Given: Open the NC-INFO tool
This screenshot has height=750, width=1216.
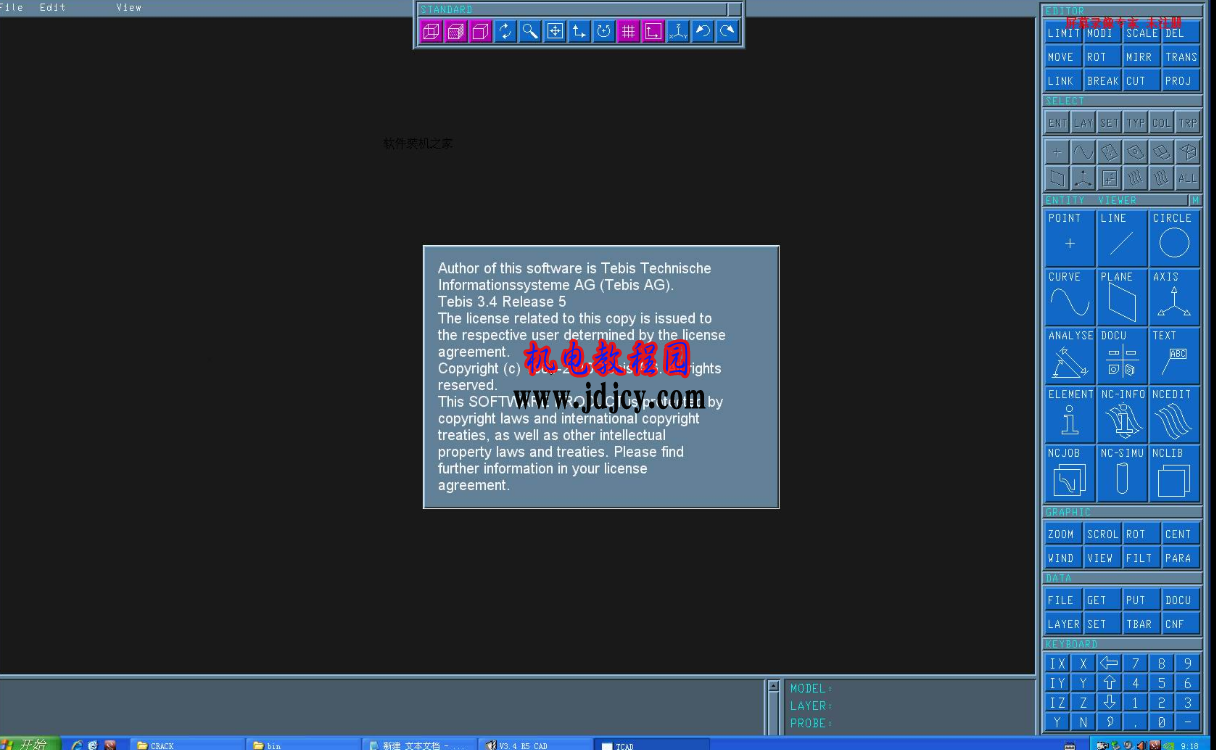Looking at the screenshot, I should (x=1122, y=415).
